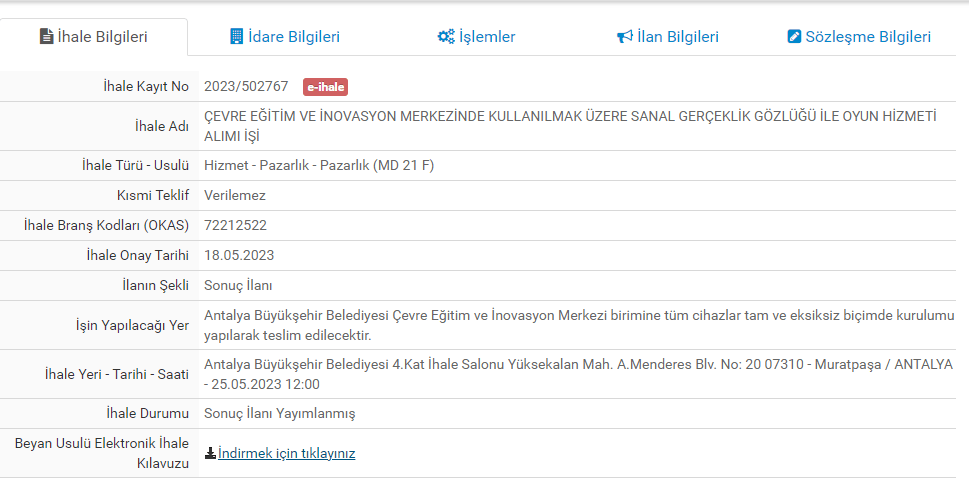969x485 pixels.
Task: Open the 'İndirmek için tıklayınız' download link
Action: click(286, 453)
